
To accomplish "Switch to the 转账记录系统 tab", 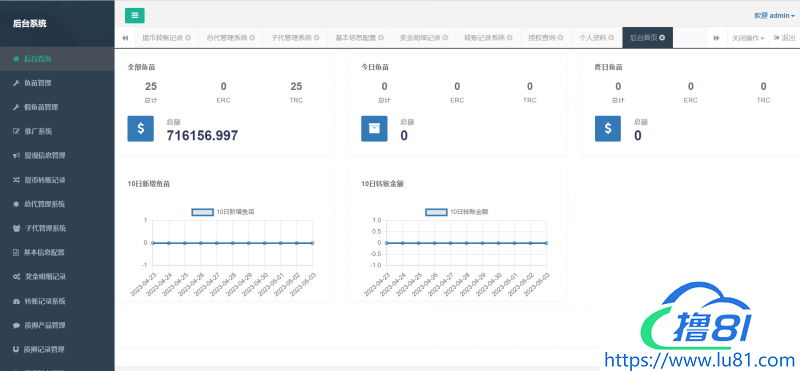I will coord(484,38).
